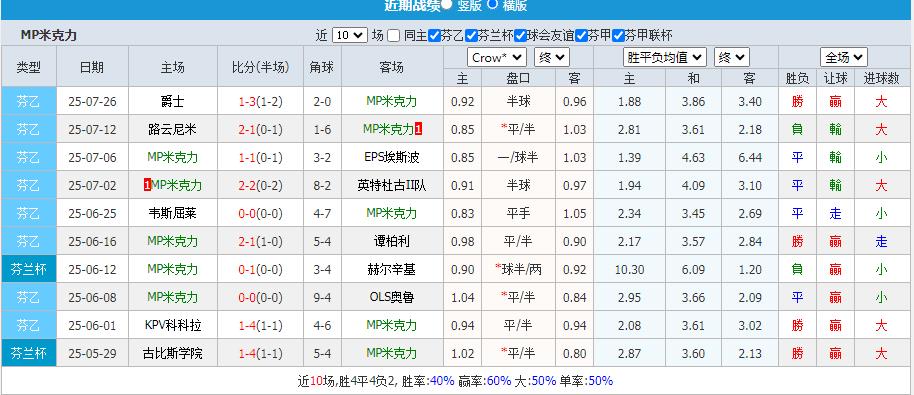914x395 pixels.
Task: Click the 盘口 column header
Action: [518, 78]
